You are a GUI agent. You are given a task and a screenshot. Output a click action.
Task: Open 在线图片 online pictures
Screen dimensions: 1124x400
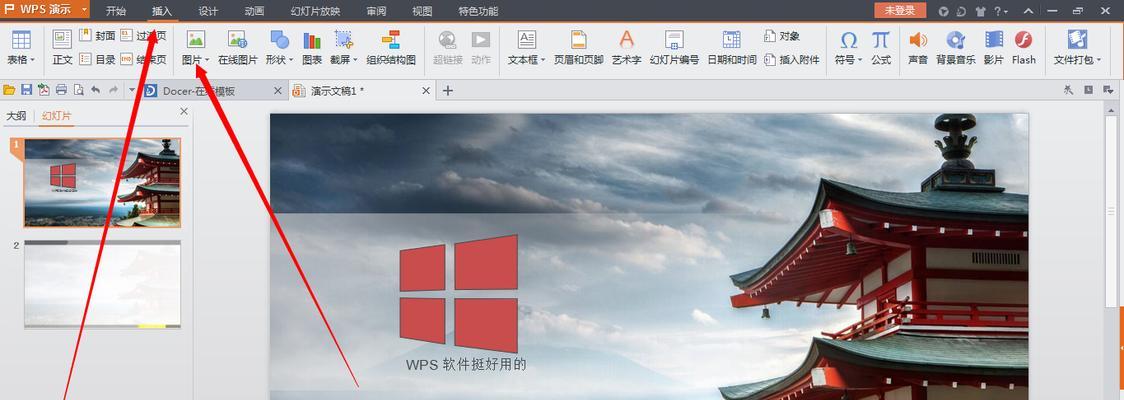click(x=237, y=48)
